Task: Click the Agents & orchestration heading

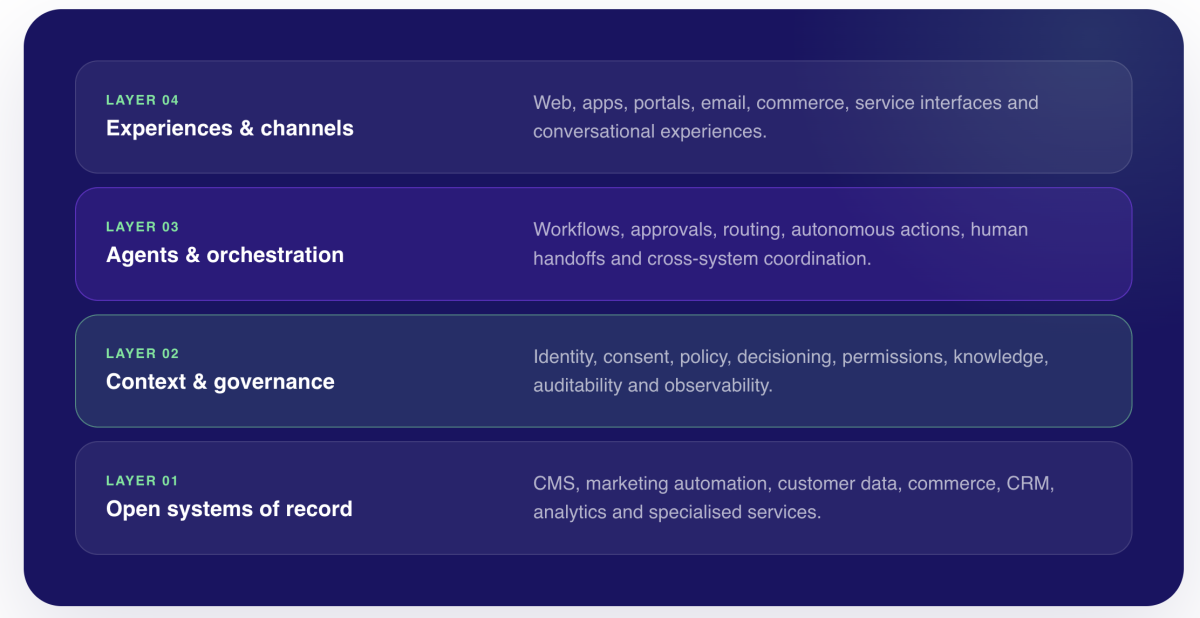Action: tap(225, 255)
